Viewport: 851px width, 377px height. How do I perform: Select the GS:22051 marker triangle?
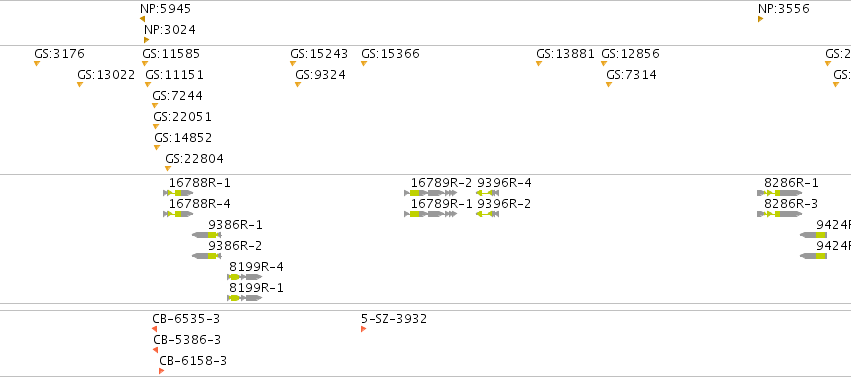tap(156, 126)
